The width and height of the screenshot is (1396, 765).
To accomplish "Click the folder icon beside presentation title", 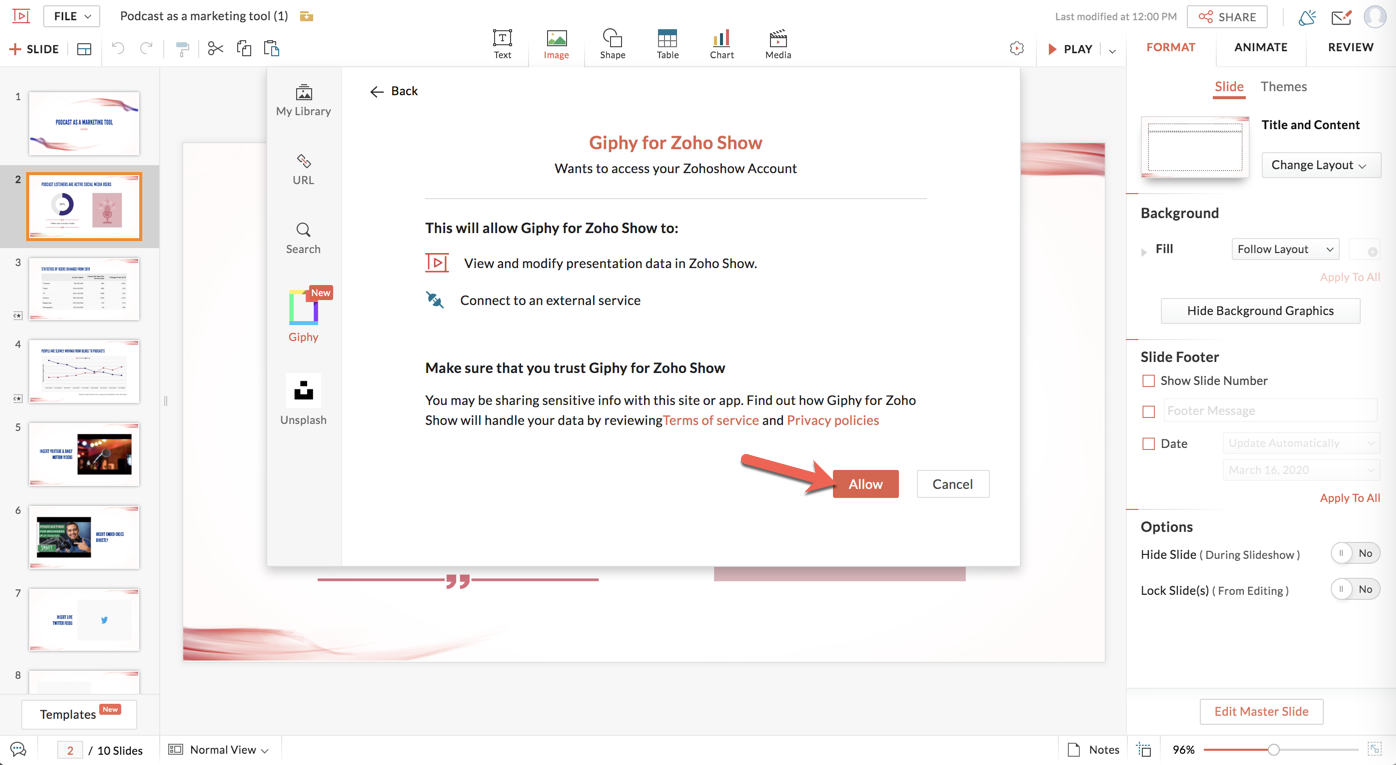I will tap(307, 16).
